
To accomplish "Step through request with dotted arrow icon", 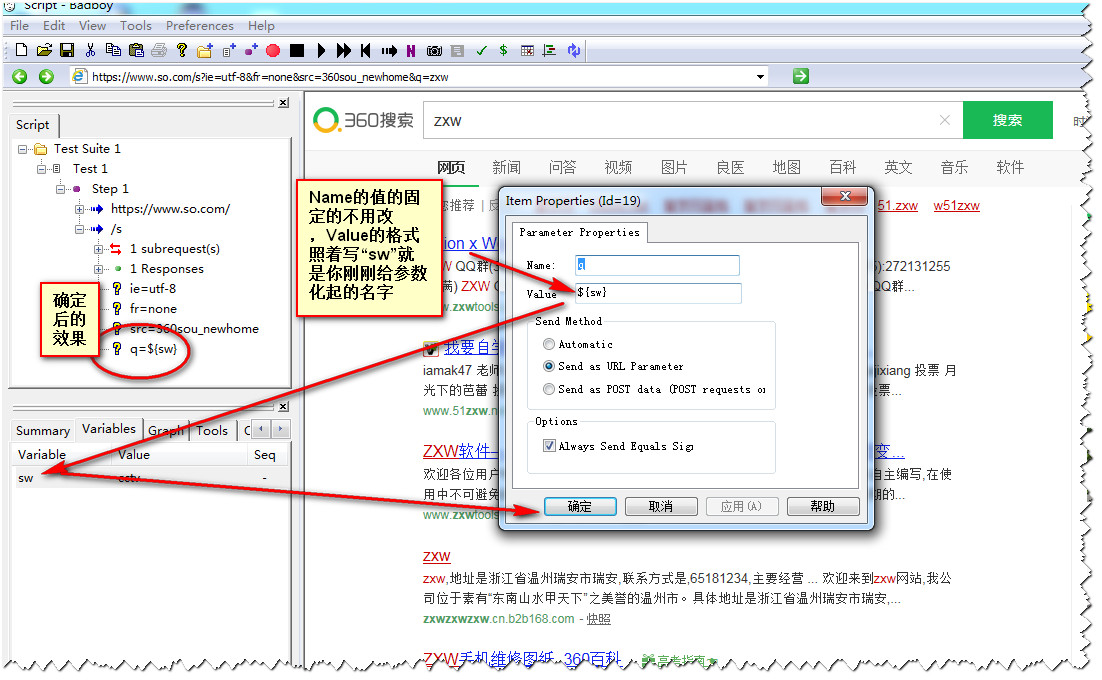I will click(x=389, y=51).
